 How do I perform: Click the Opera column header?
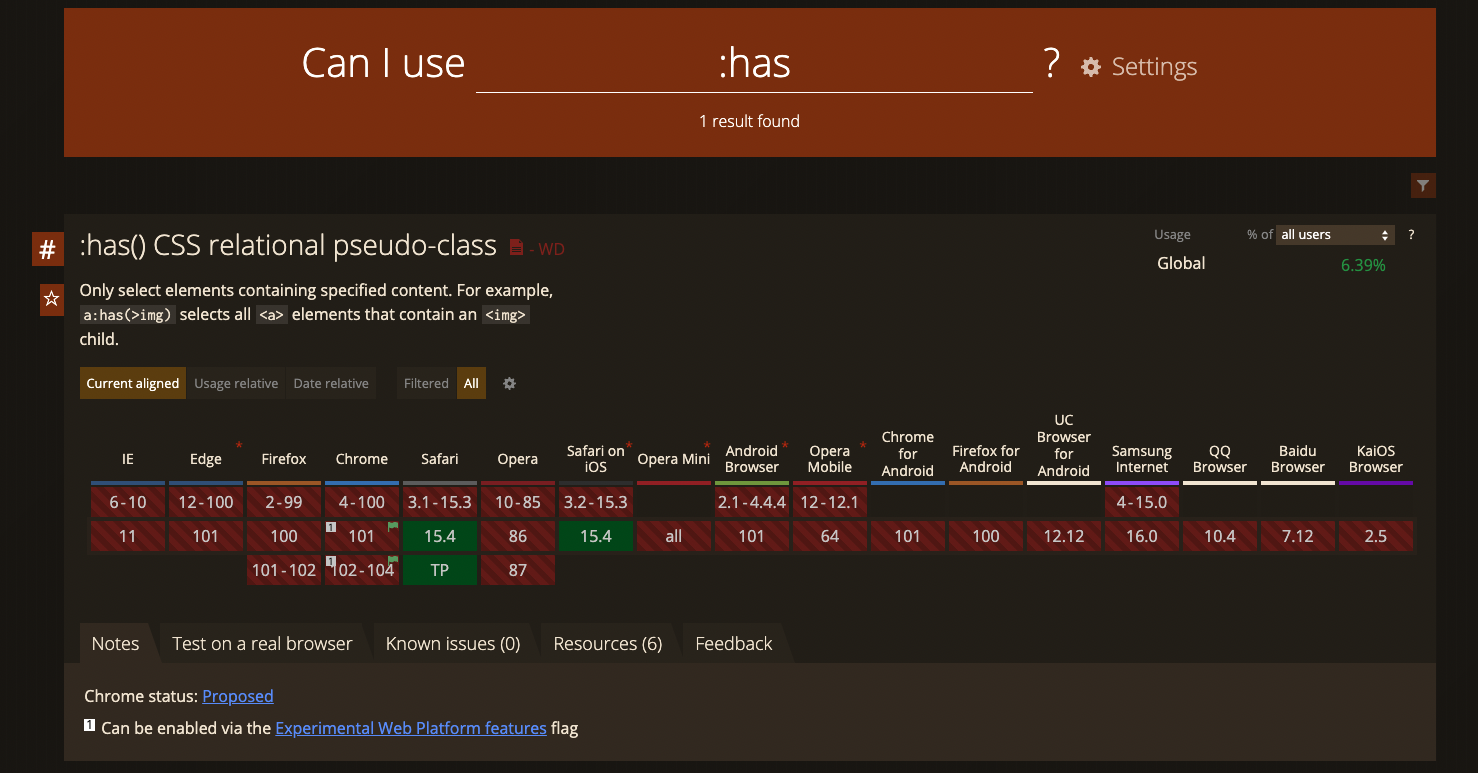pos(518,459)
